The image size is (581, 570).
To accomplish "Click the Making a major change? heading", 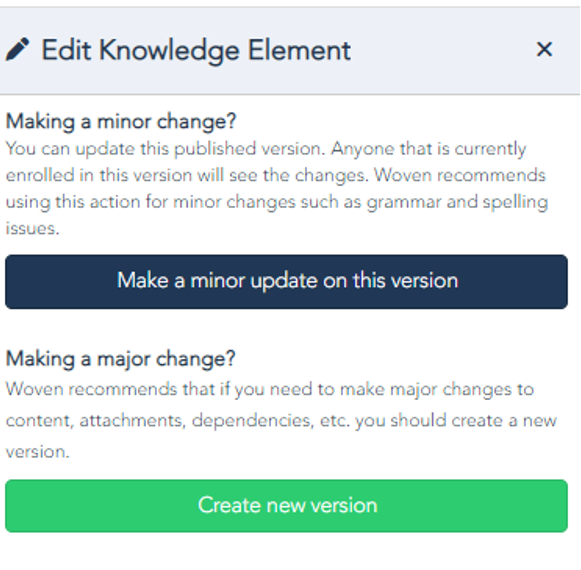I will click(x=120, y=359).
